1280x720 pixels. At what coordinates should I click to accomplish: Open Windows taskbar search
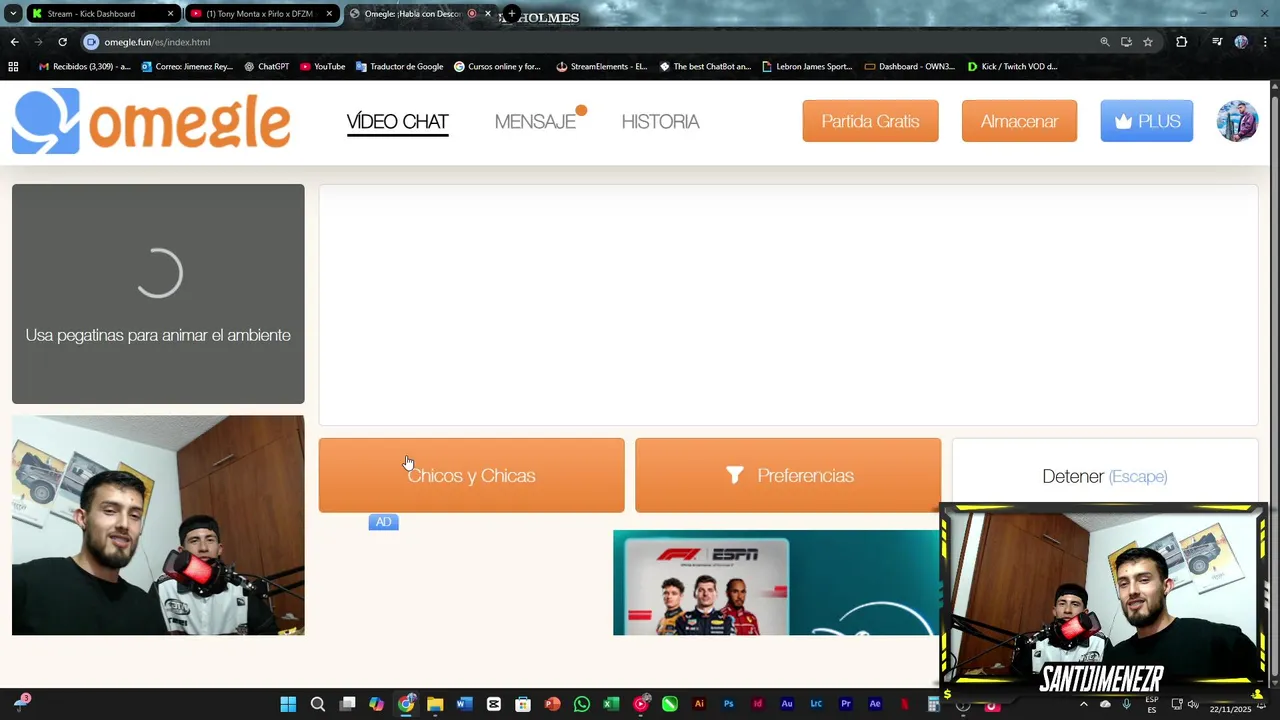coord(318,704)
